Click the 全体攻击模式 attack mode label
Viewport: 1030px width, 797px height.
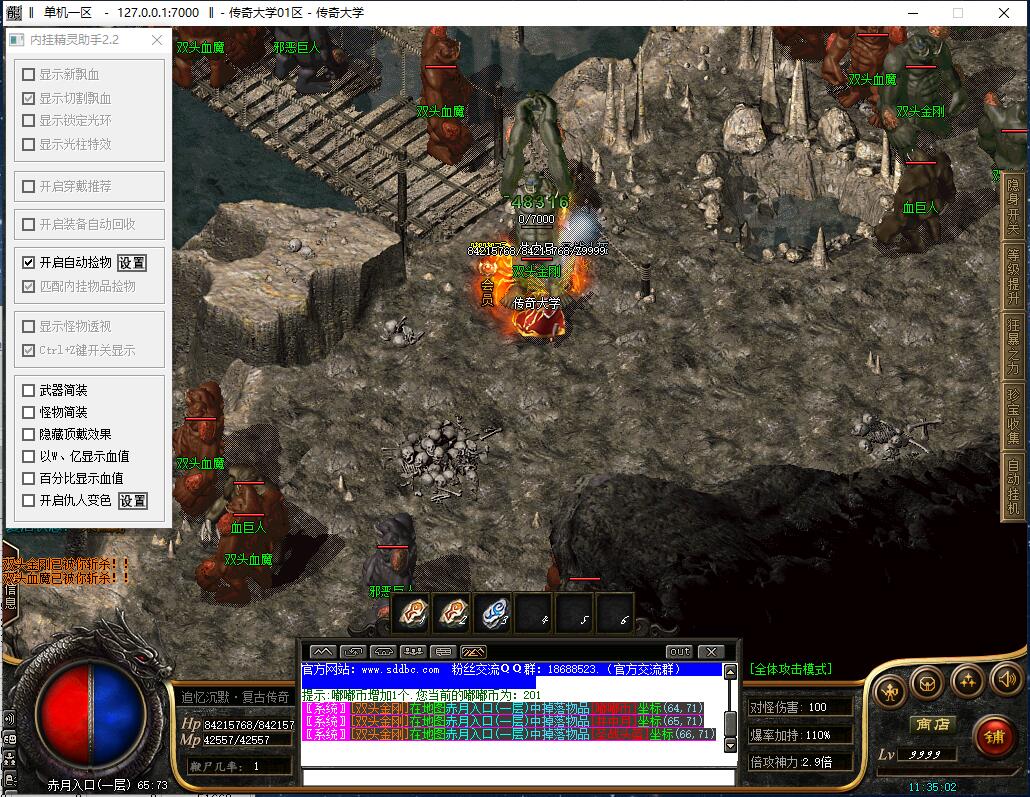(x=791, y=669)
